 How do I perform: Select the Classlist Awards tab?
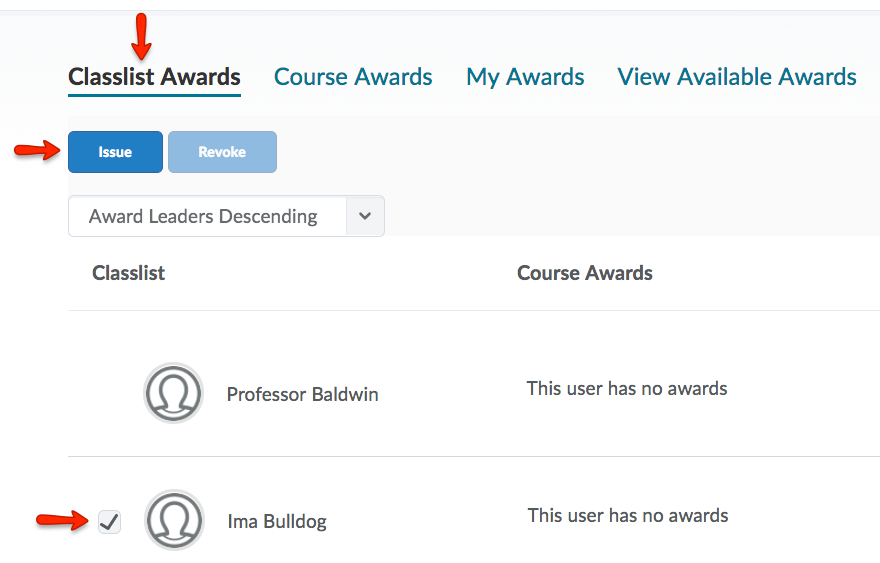[x=154, y=77]
